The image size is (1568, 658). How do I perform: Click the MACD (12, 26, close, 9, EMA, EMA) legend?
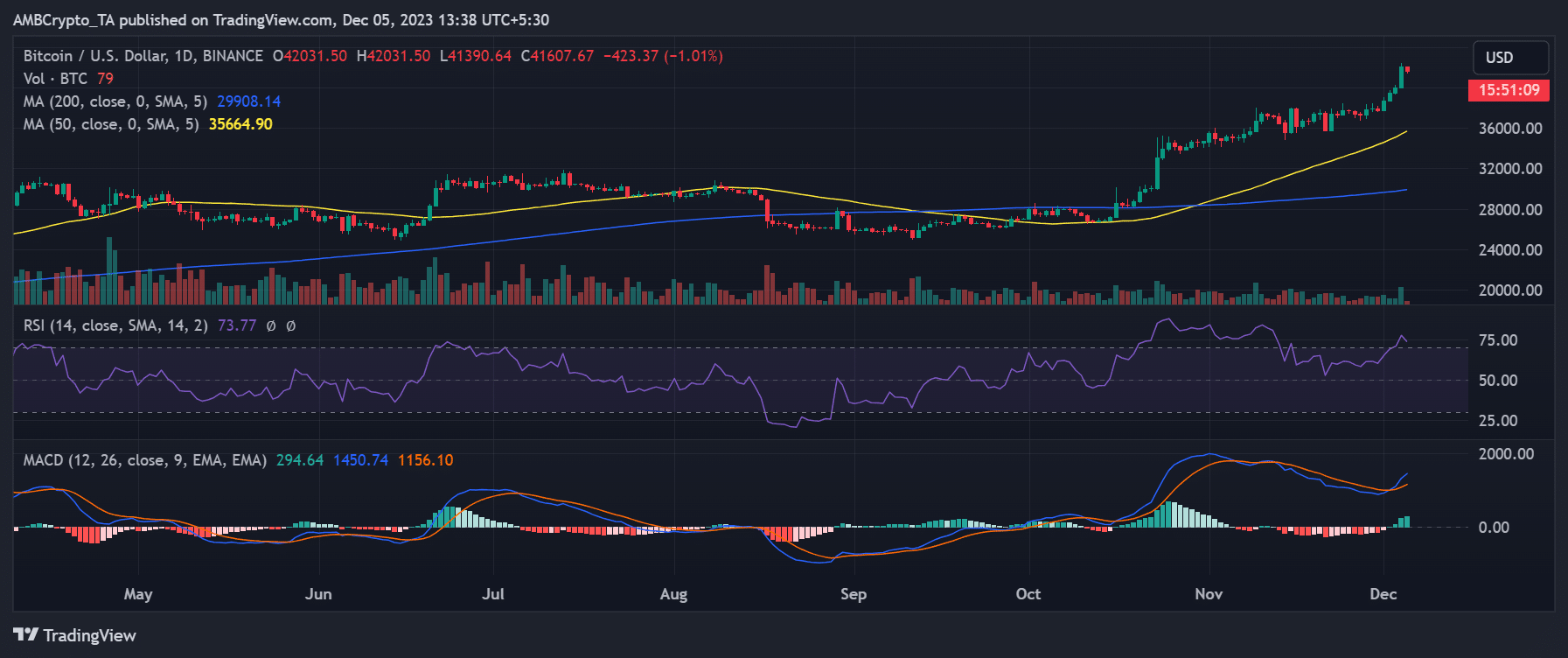coord(145,460)
